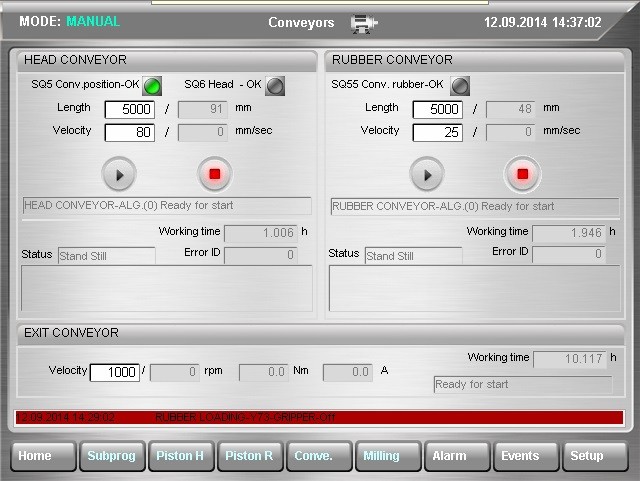Click Exit Conveyor current A value
Image resolution: width=640 pixels, height=481 pixels.
pos(348,372)
